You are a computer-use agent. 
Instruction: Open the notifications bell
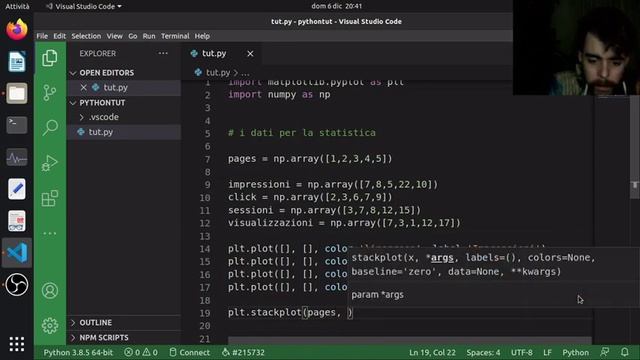pyautogui.click(x=624, y=352)
